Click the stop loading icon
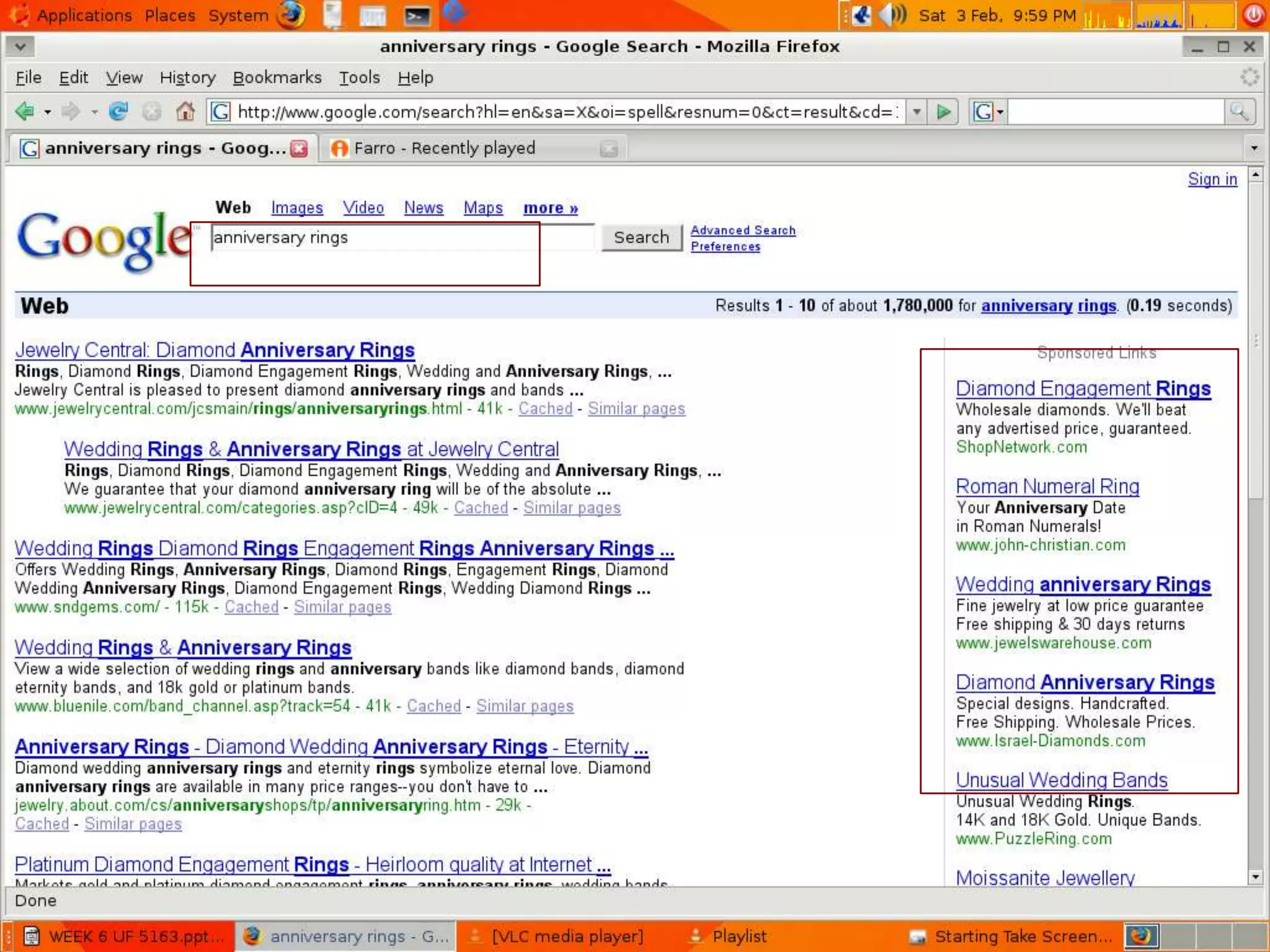Viewport: 1270px width, 952px height. tap(151, 112)
